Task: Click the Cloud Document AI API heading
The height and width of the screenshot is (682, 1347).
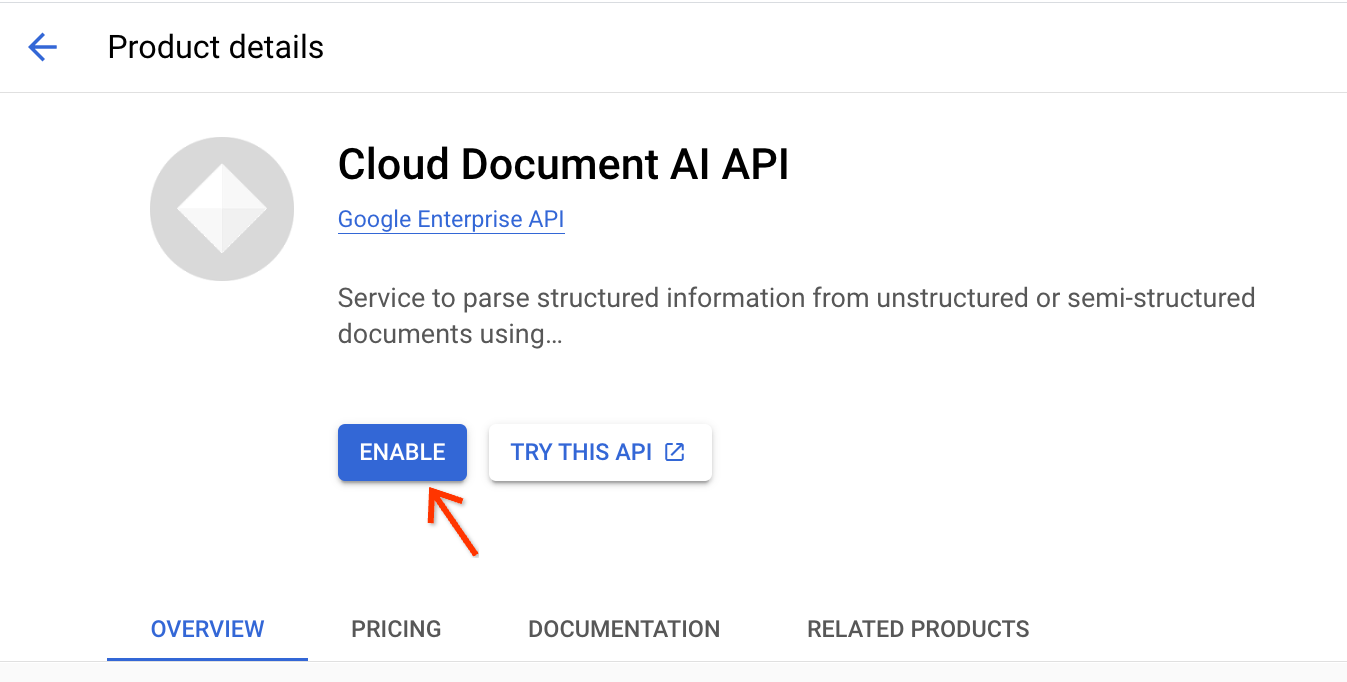Action: click(563, 165)
